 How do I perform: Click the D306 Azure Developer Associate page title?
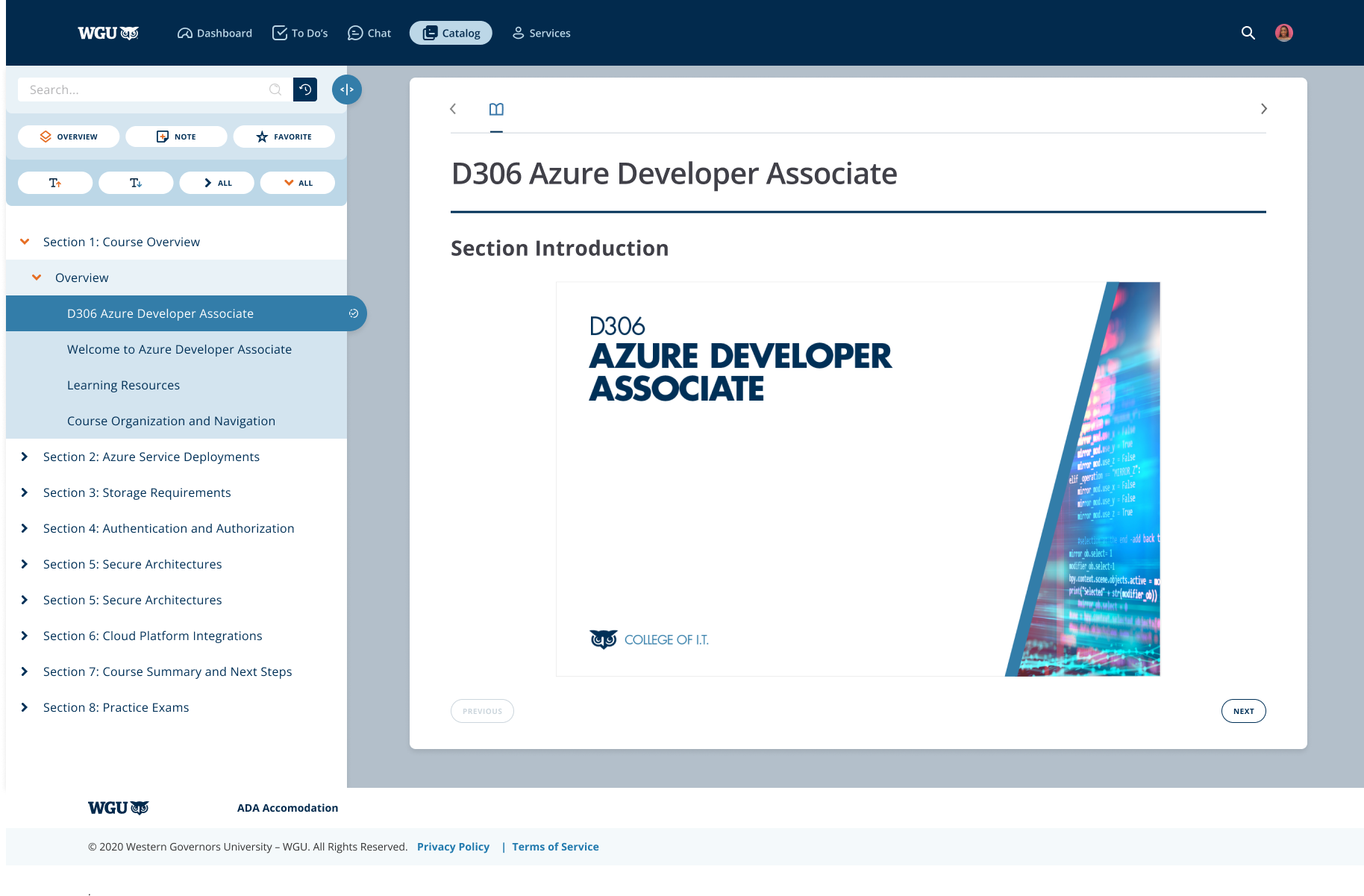[675, 174]
